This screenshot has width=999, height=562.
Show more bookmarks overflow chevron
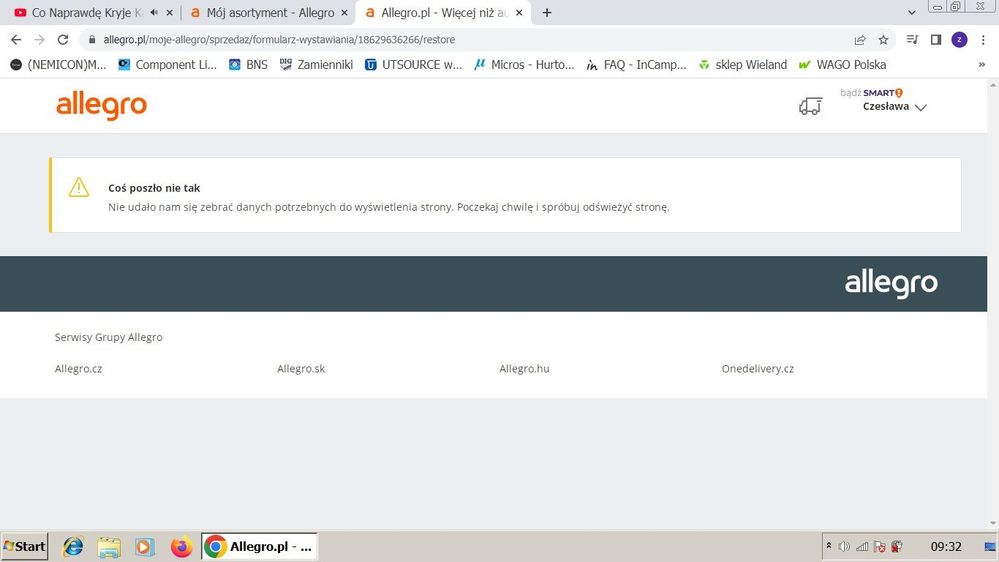pos(982,64)
